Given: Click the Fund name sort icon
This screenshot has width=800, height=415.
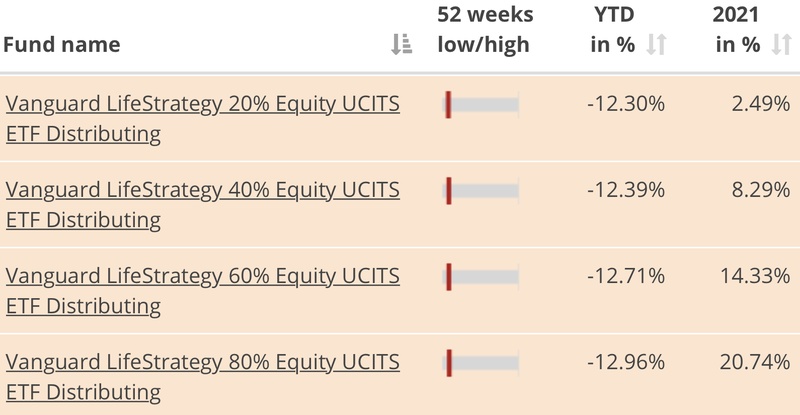Looking at the screenshot, I should (401, 44).
